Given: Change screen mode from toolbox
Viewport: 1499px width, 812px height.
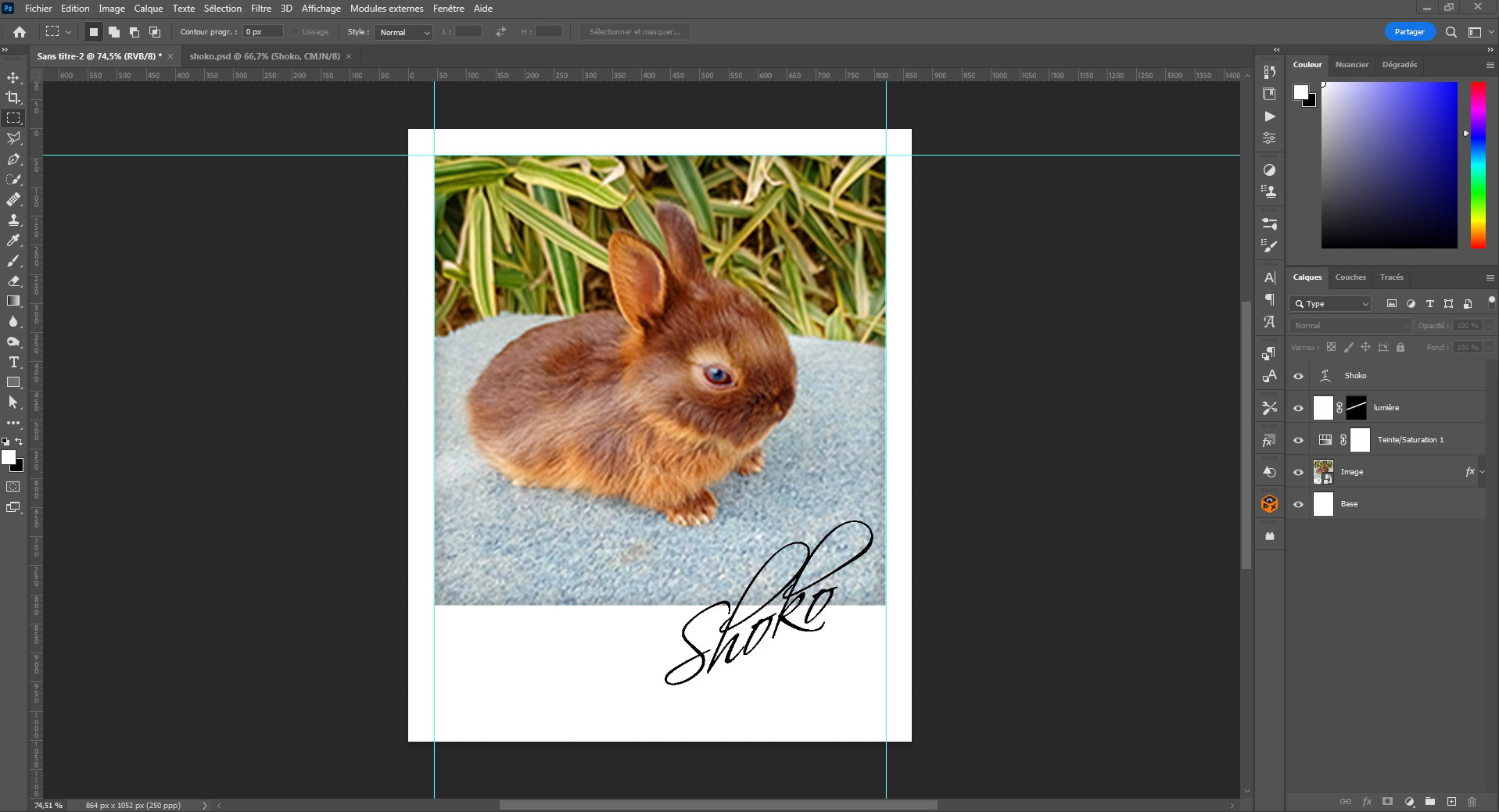Looking at the screenshot, I should coord(13,507).
